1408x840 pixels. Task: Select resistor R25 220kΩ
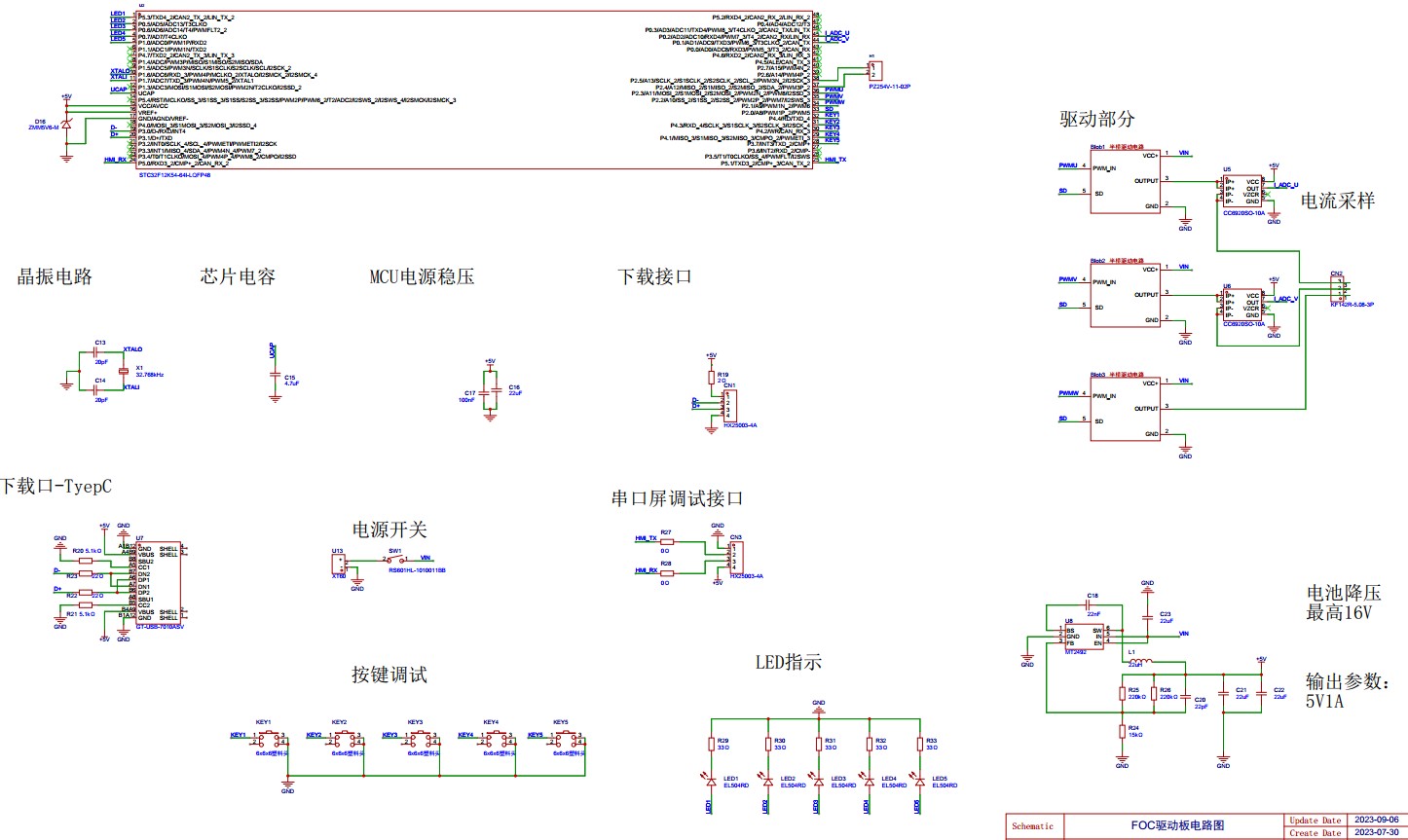coord(1122,692)
